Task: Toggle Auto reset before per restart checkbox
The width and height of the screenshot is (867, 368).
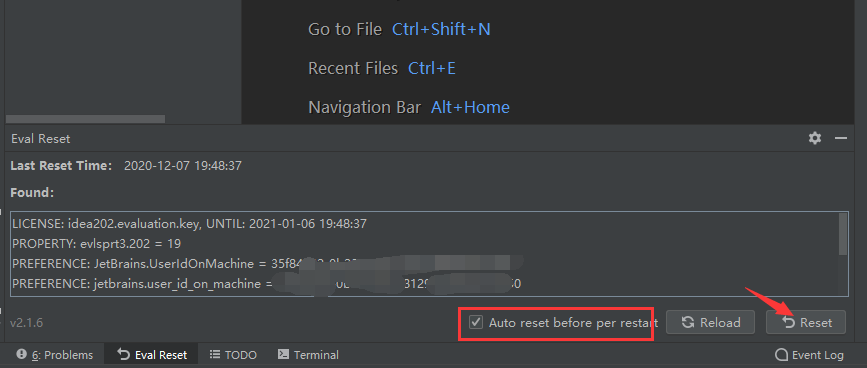Action: pos(476,322)
